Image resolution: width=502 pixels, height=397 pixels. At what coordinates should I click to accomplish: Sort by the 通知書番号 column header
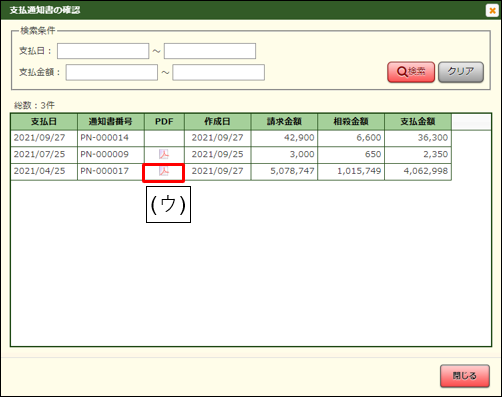coord(111,122)
